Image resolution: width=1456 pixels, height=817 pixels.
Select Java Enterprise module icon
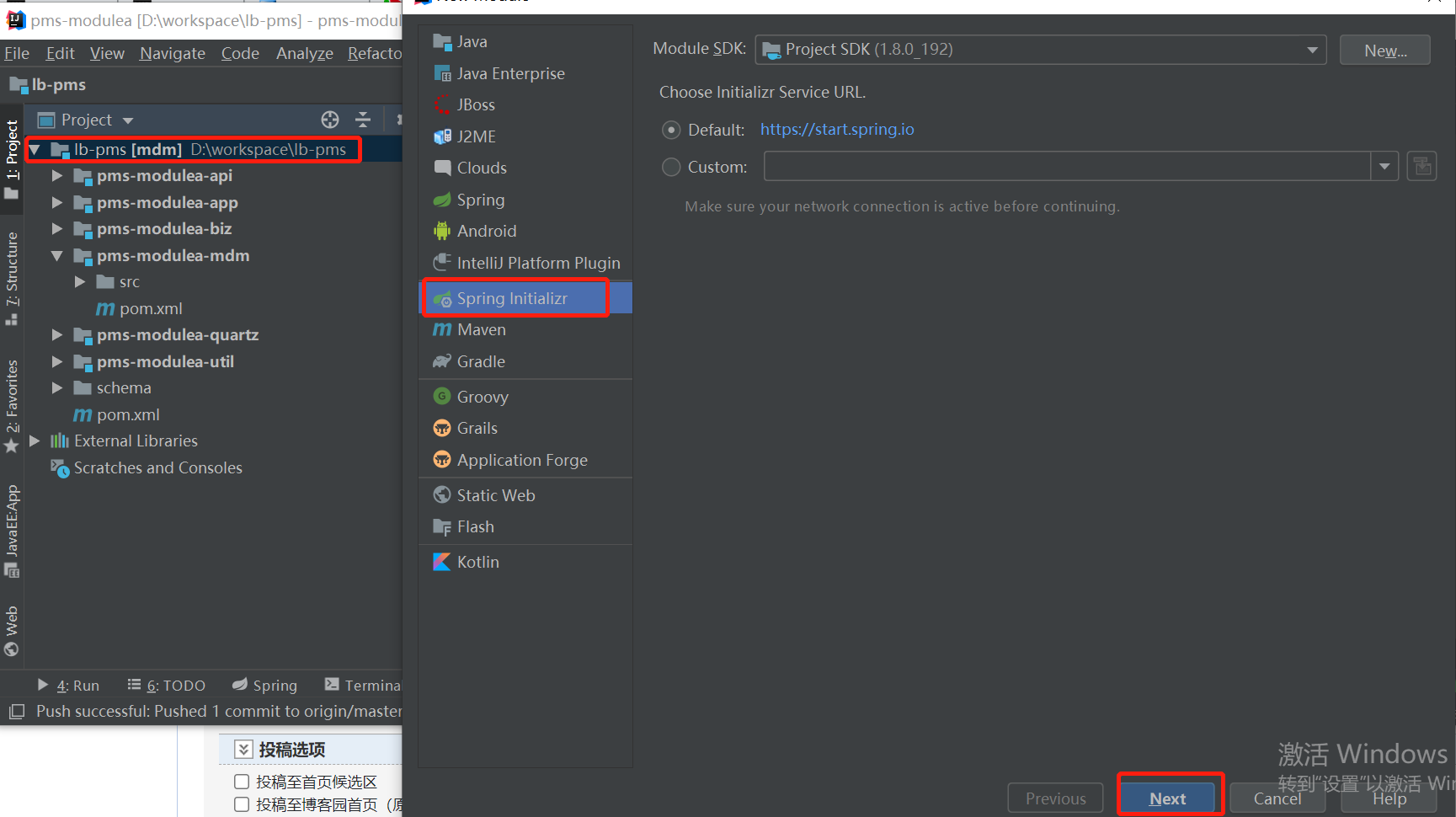pyautogui.click(x=442, y=73)
